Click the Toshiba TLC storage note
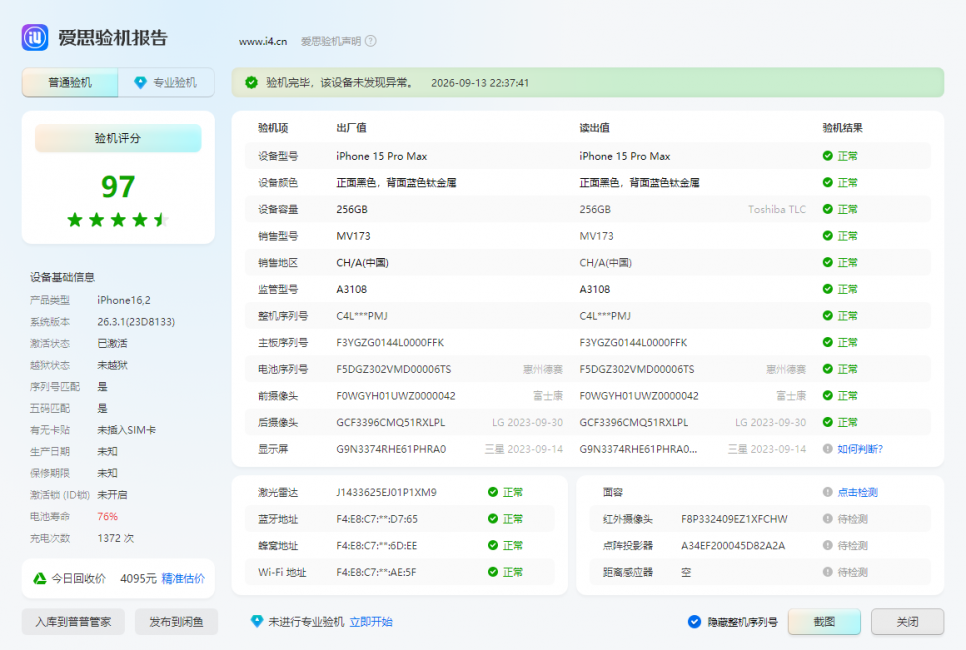The height and width of the screenshot is (650, 966). (777, 209)
